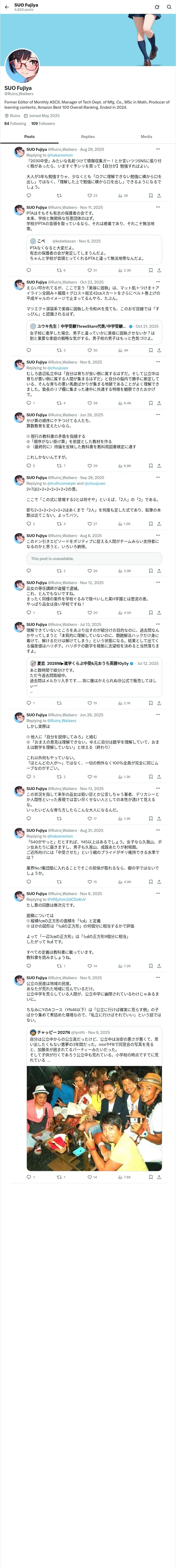Click the Grok icon next to search
The image size is (176, 1568).
click(x=157, y=7)
